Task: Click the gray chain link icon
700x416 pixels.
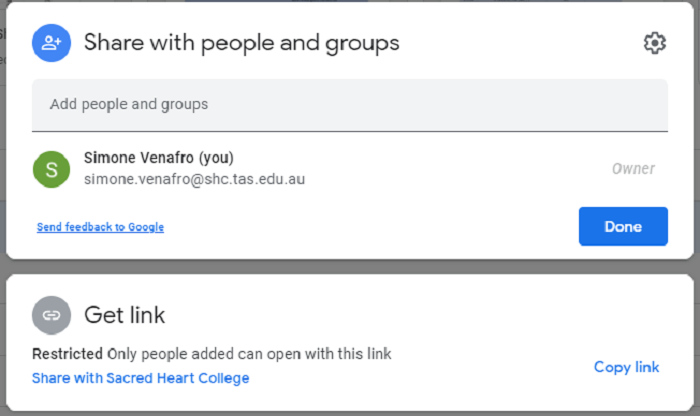Action: point(51,315)
